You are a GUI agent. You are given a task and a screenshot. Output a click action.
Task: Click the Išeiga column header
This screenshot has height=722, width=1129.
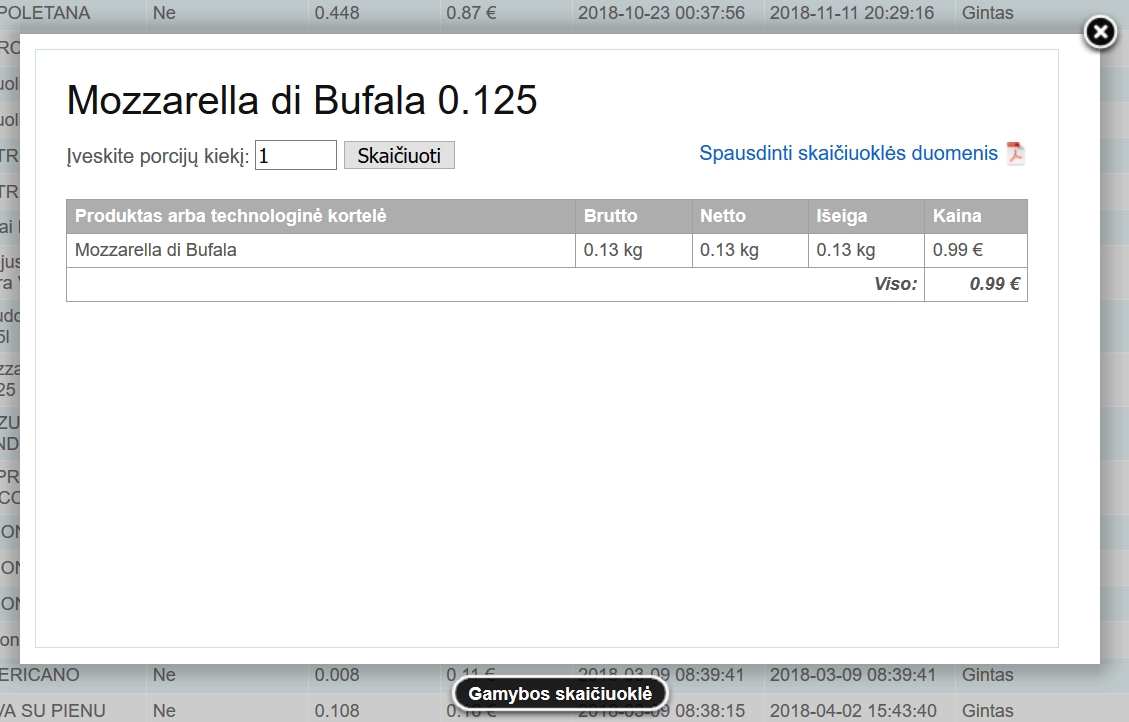coord(840,216)
